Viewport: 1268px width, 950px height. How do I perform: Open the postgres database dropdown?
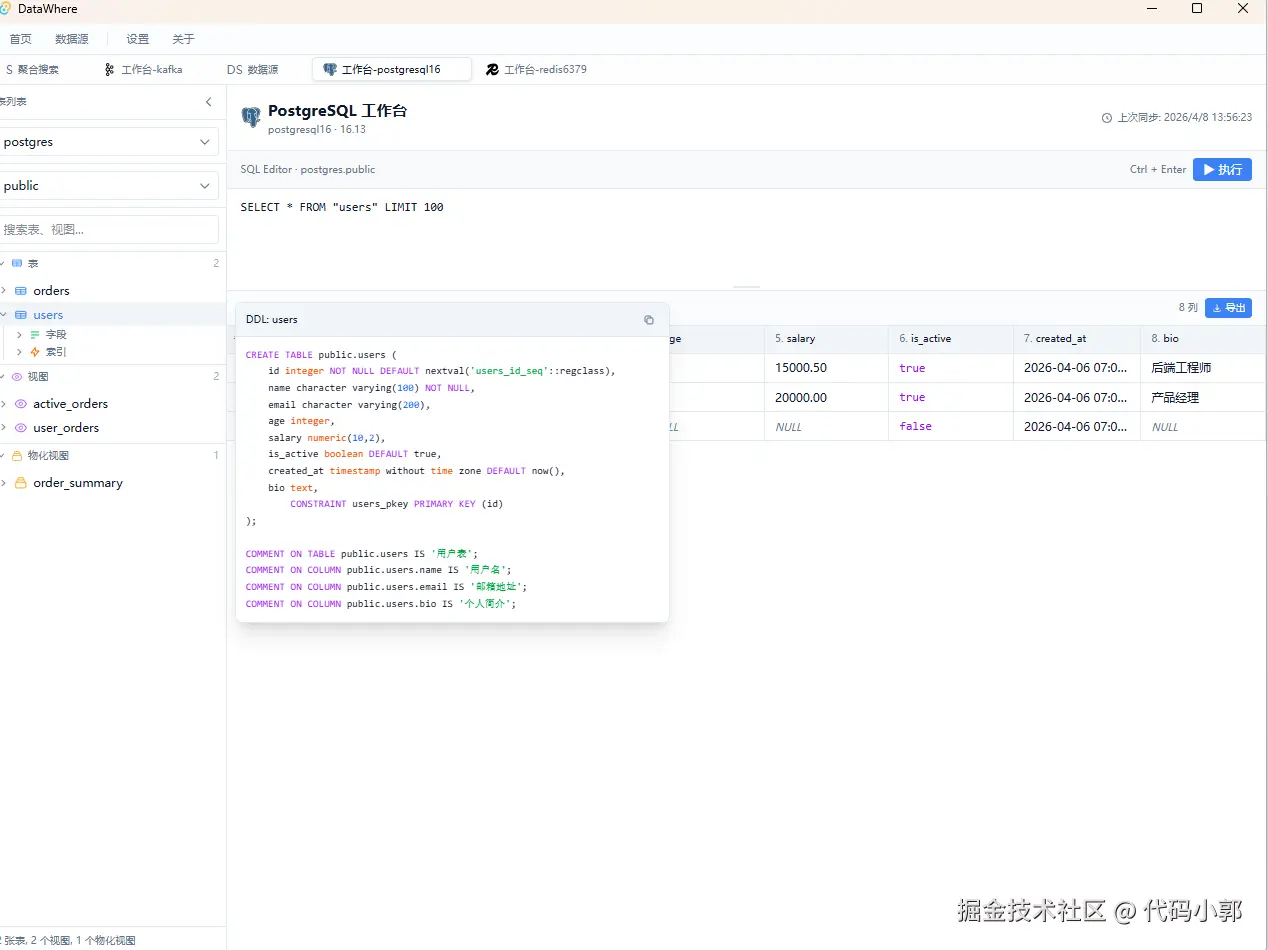tap(108, 142)
